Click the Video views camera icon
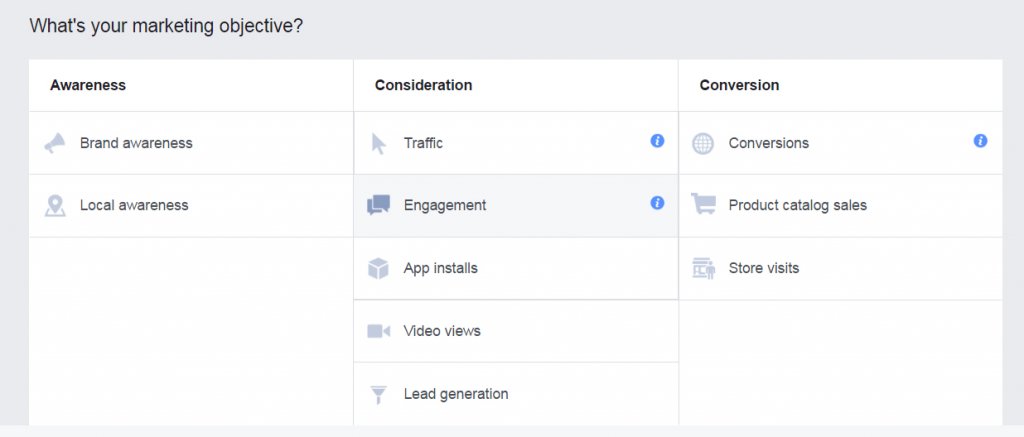The height and width of the screenshot is (437, 1024). point(378,331)
